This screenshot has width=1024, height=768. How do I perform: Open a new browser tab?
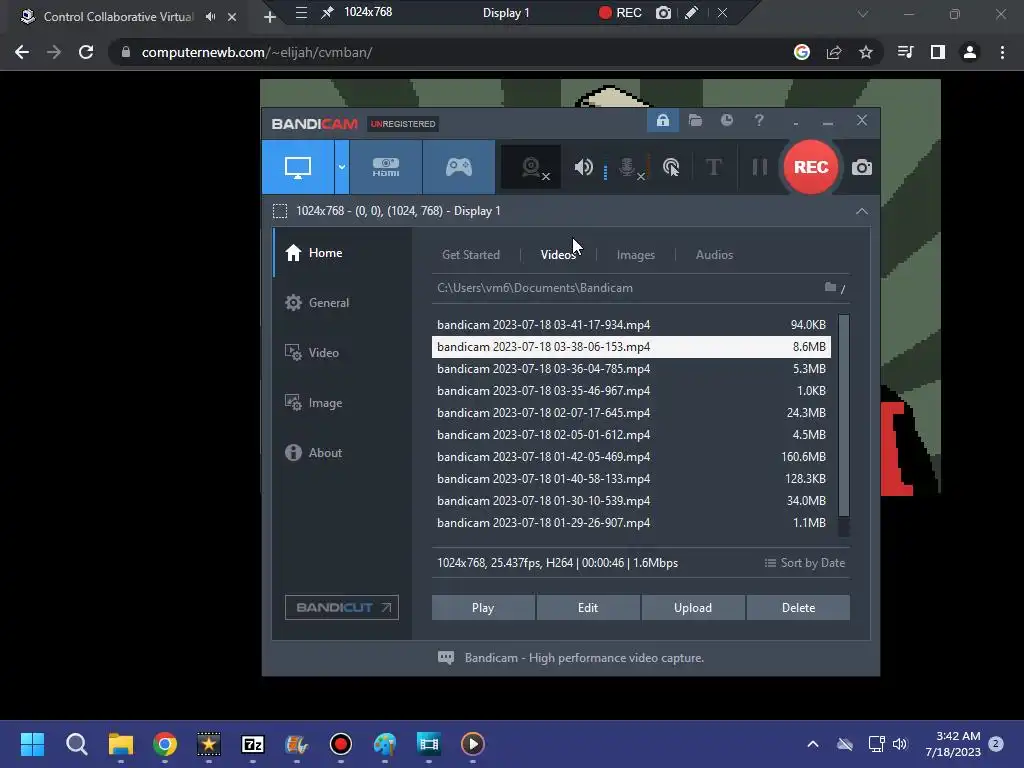click(x=269, y=17)
